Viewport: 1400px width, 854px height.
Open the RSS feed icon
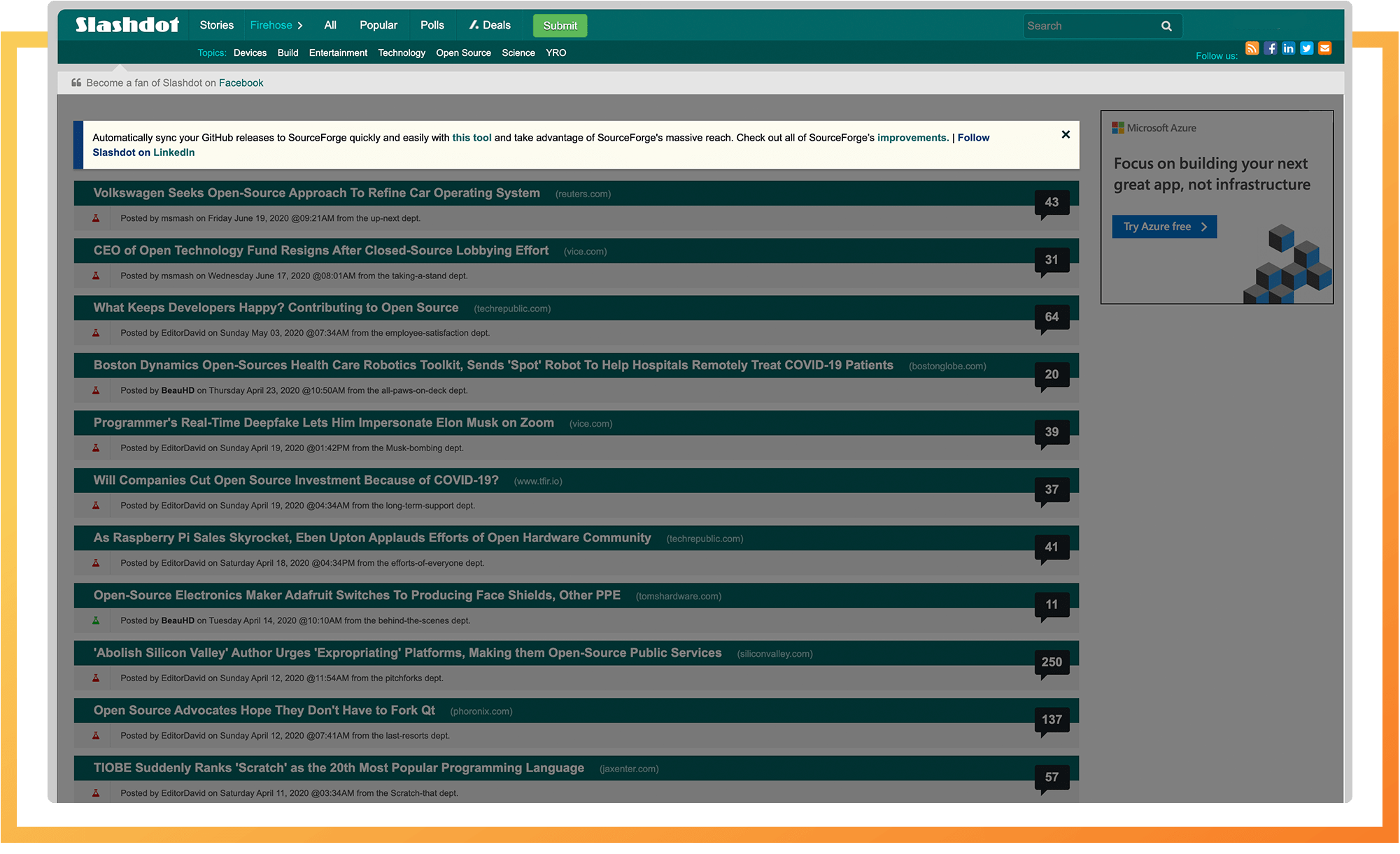click(x=1252, y=48)
